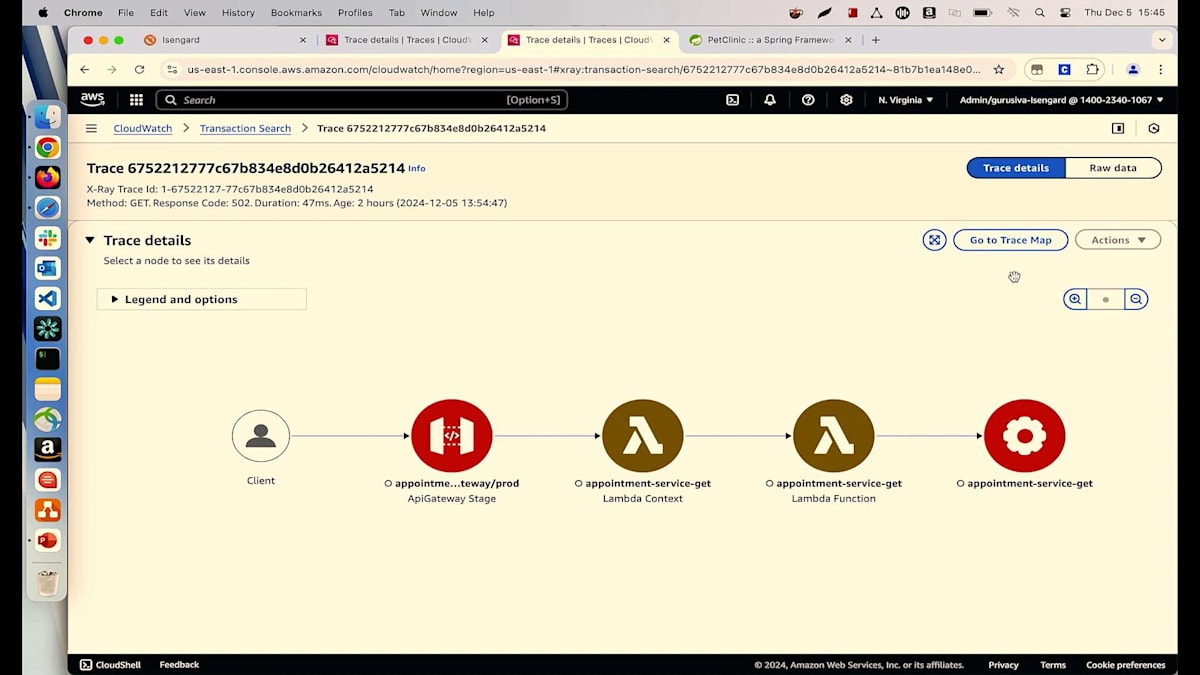Open the N. Virginia region dropdown
The image size is (1200, 675).
click(906, 100)
